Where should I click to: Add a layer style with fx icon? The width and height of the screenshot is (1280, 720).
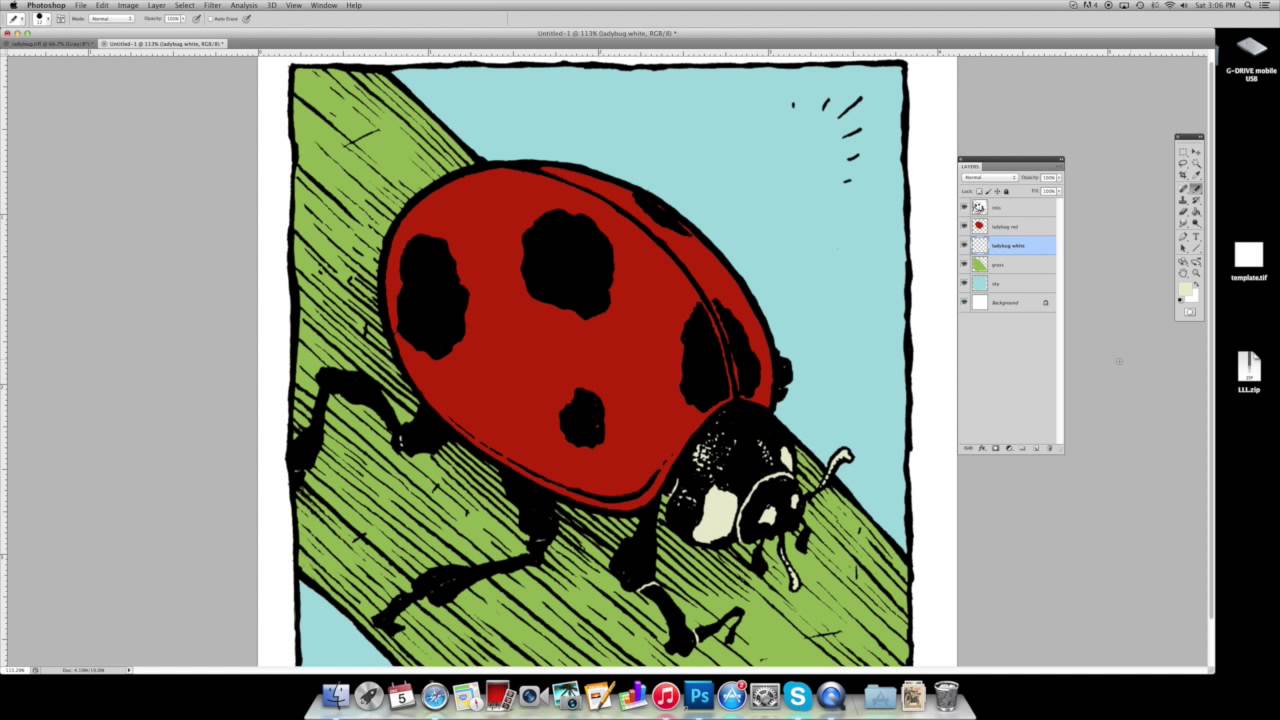tap(981, 448)
